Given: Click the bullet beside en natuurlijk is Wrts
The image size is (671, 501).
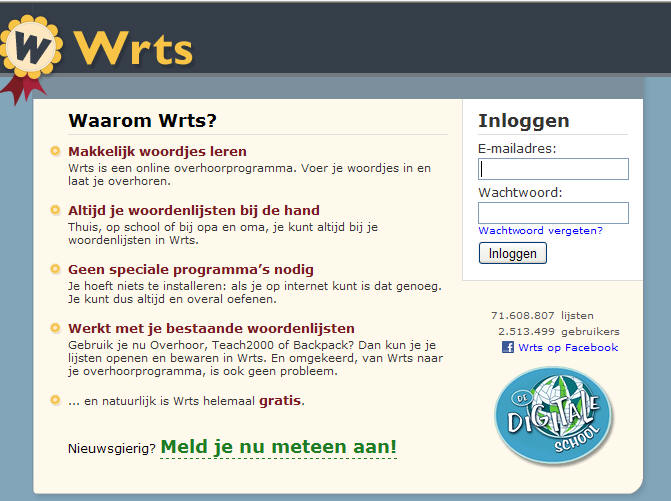Looking at the screenshot, I should tap(55, 400).
